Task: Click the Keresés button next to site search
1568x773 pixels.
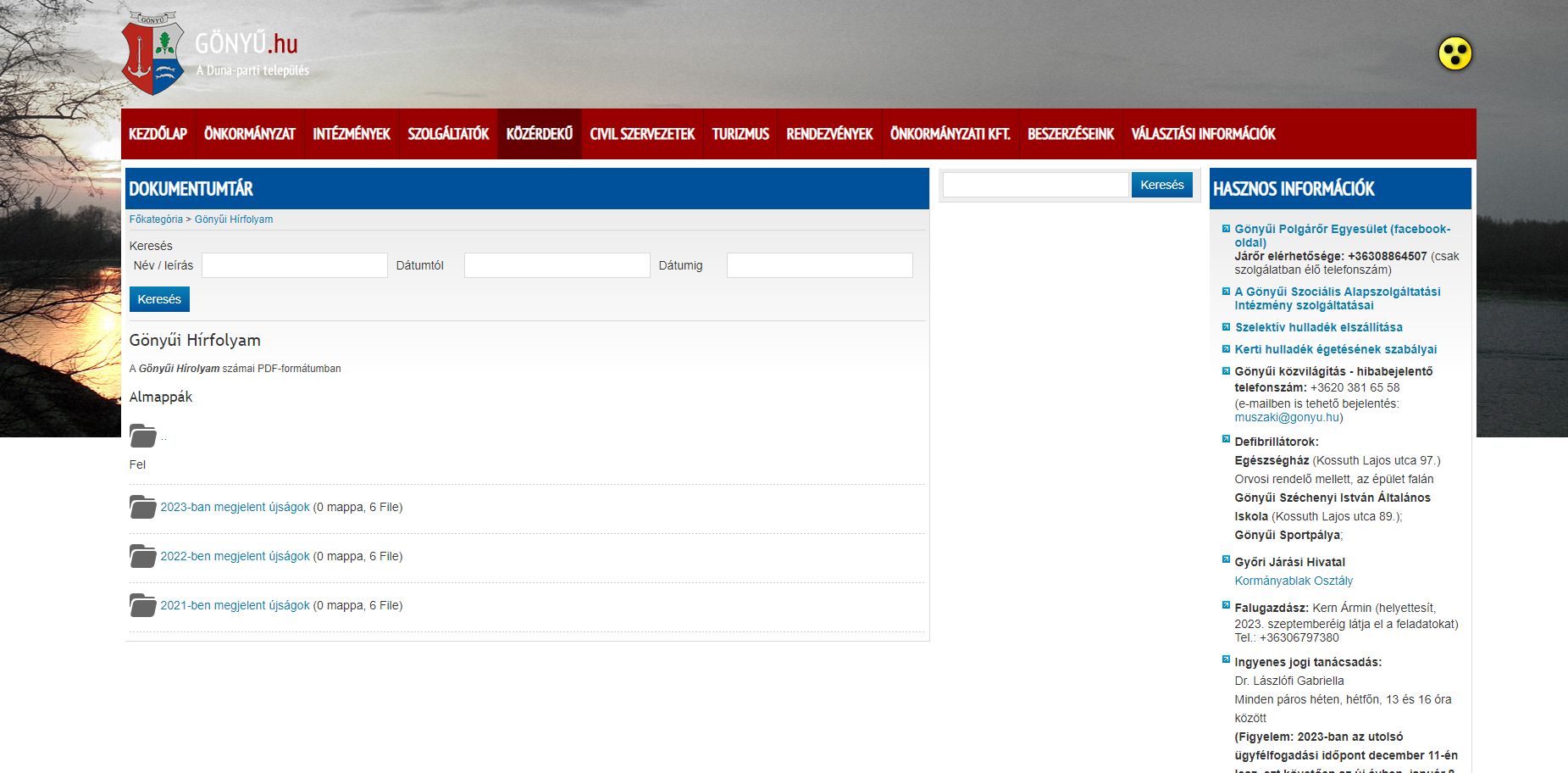Action: [1162, 185]
